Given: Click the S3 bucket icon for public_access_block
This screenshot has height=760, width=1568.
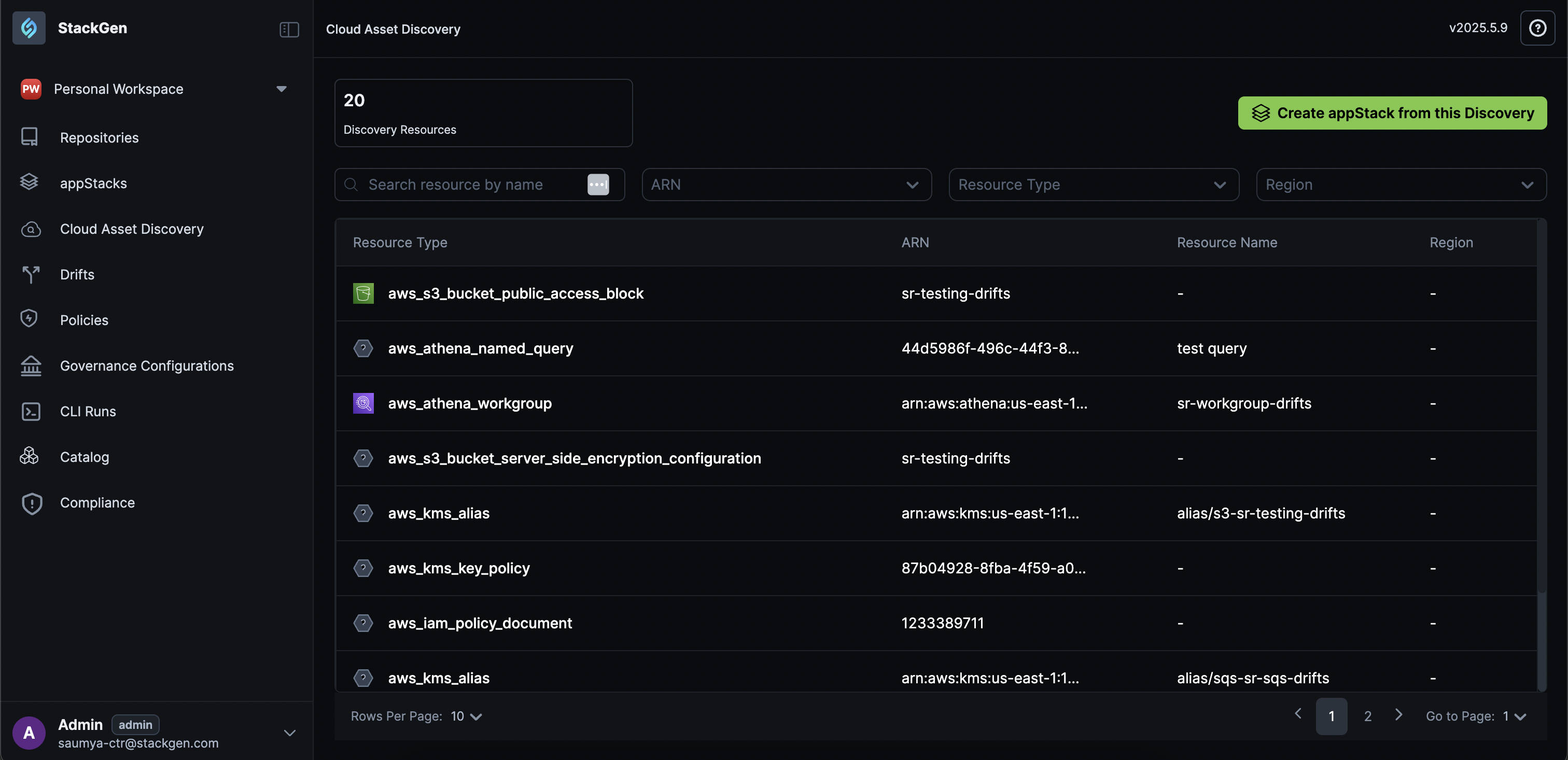Looking at the screenshot, I should [363, 293].
